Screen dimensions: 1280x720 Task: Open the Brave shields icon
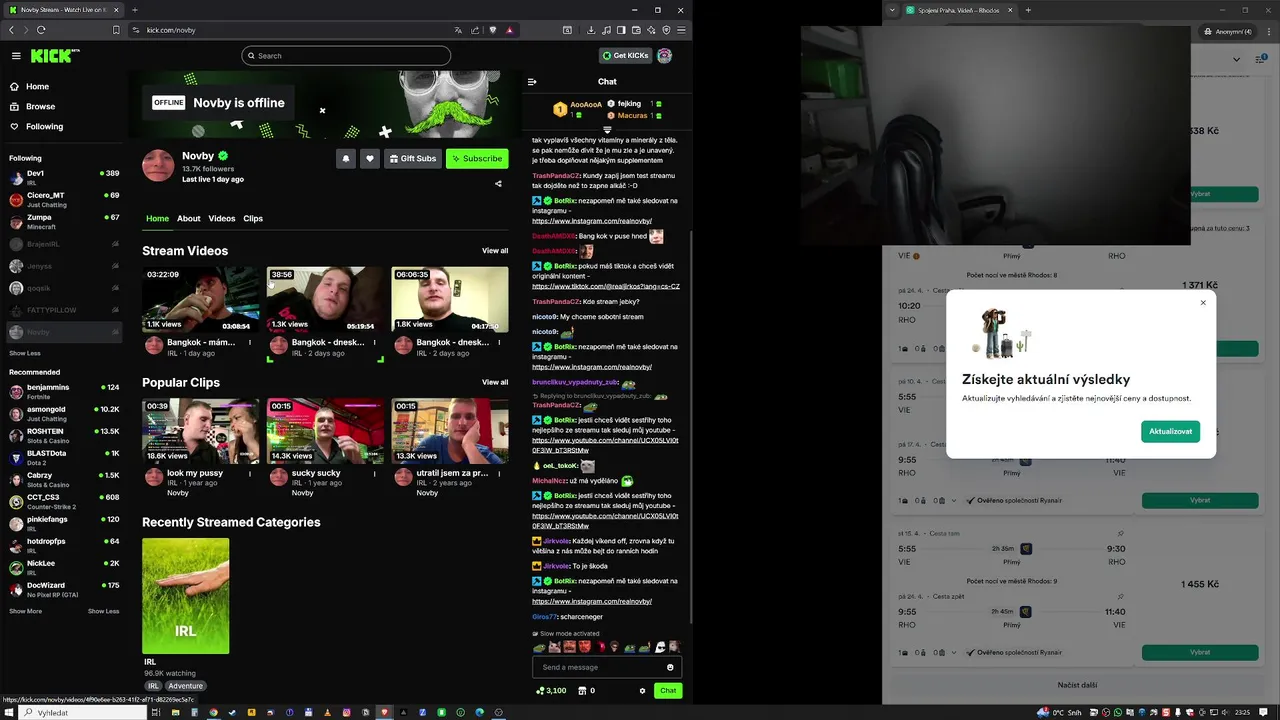pos(492,30)
